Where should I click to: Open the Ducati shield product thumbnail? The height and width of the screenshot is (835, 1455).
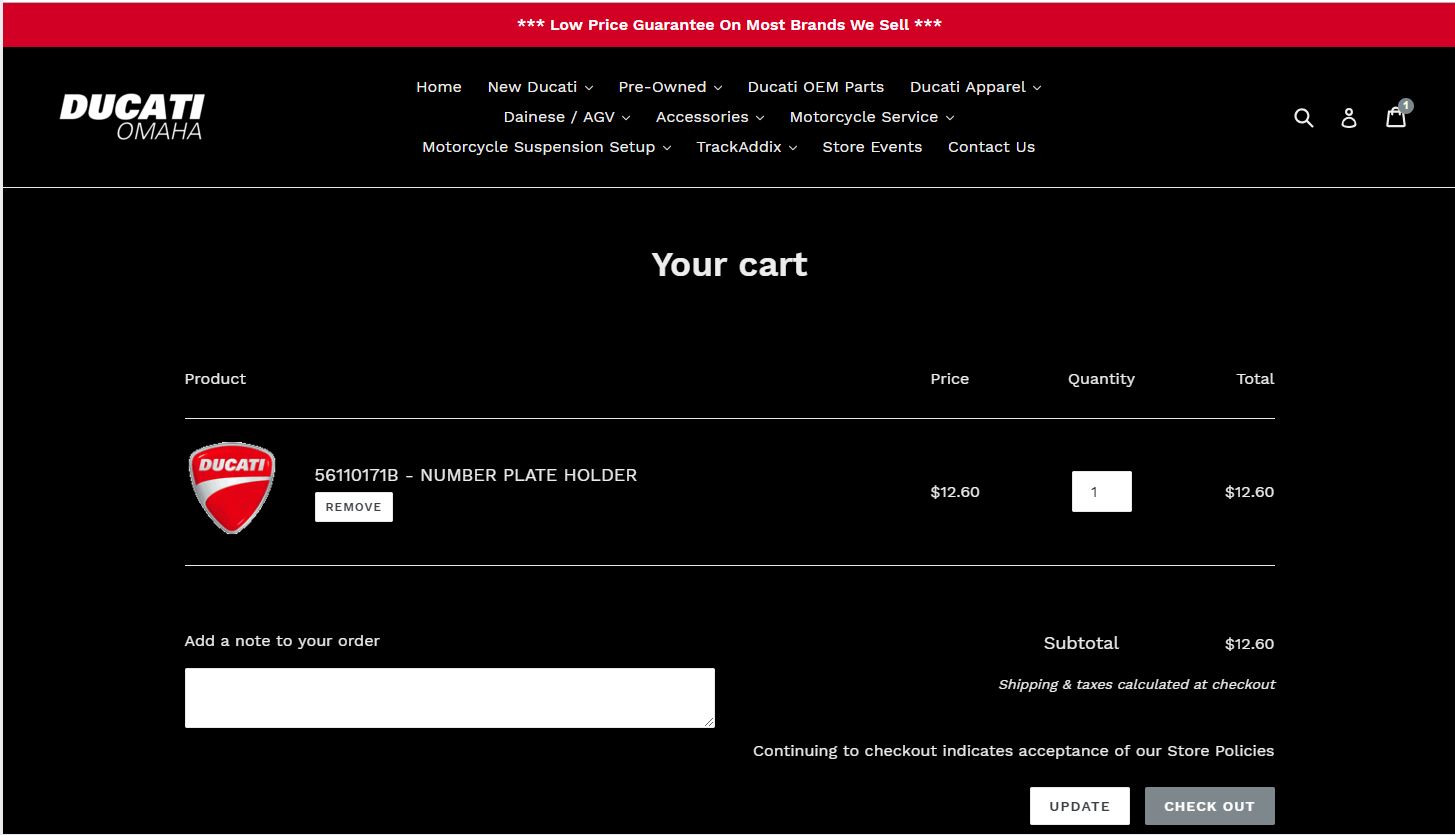(x=232, y=488)
